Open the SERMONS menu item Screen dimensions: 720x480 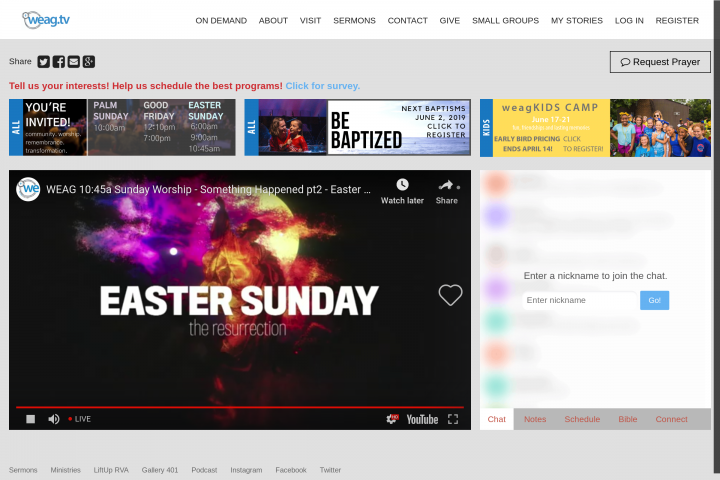(354, 21)
